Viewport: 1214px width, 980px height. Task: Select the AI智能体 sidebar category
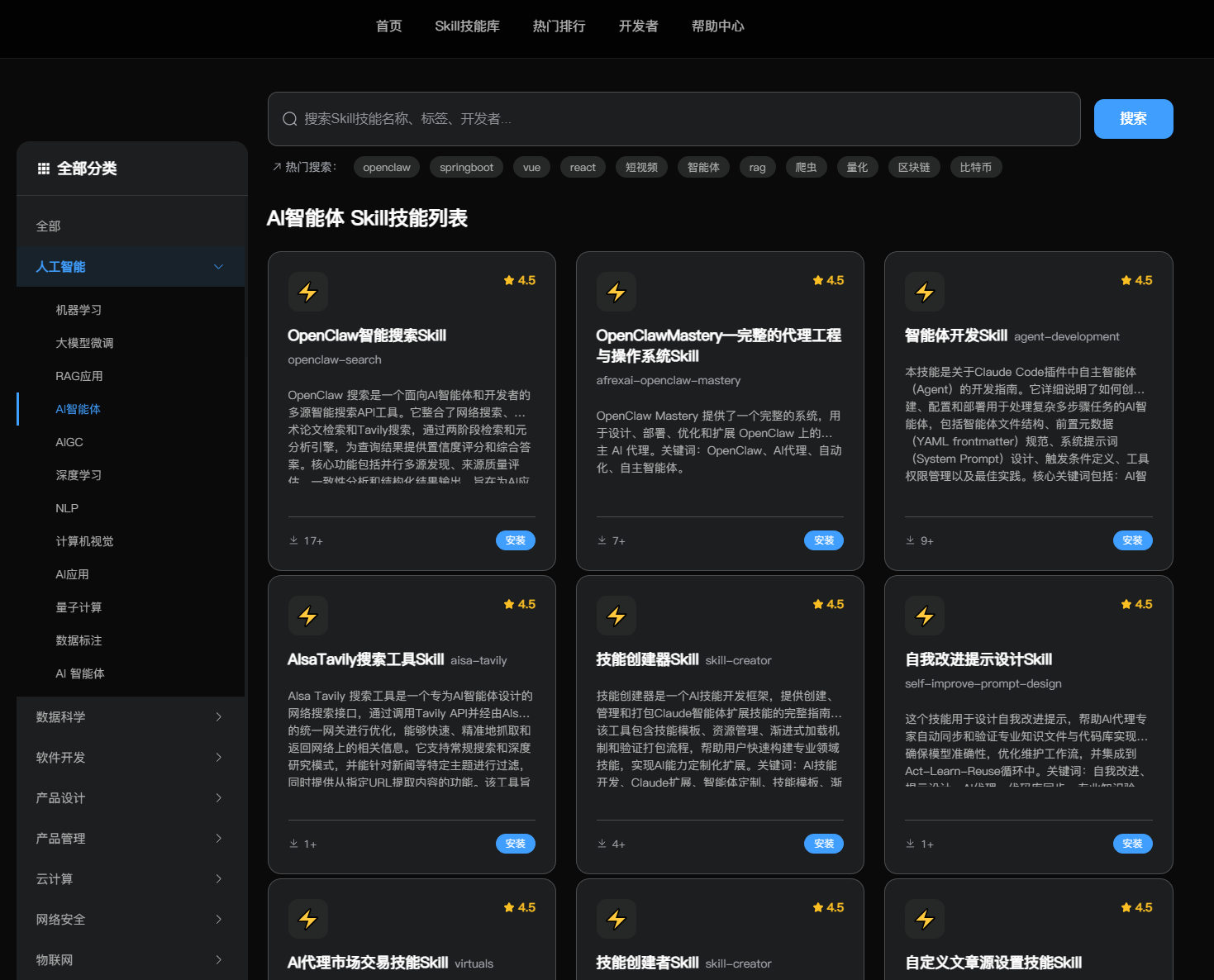79,408
